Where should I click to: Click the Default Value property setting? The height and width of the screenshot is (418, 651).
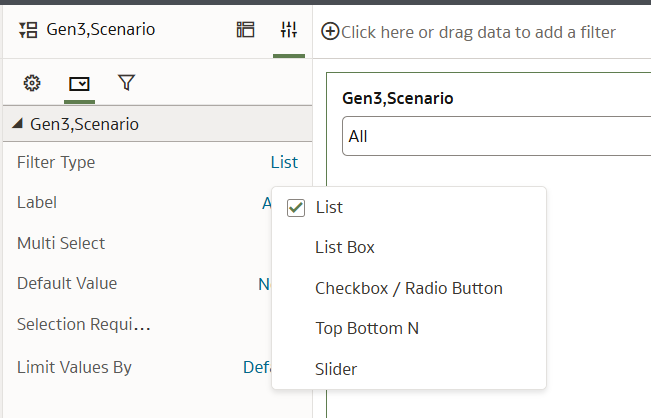click(x=264, y=284)
